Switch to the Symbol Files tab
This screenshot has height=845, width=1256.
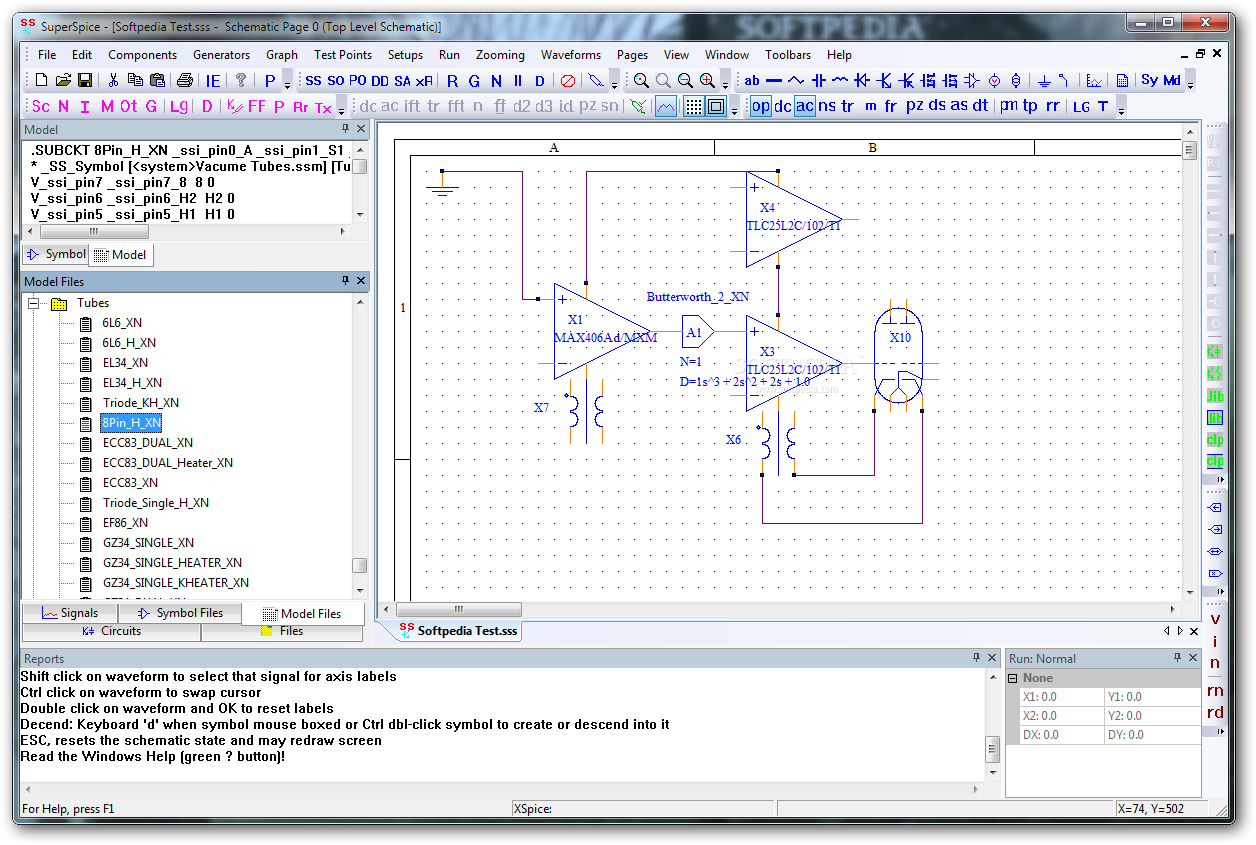point(180,613)
